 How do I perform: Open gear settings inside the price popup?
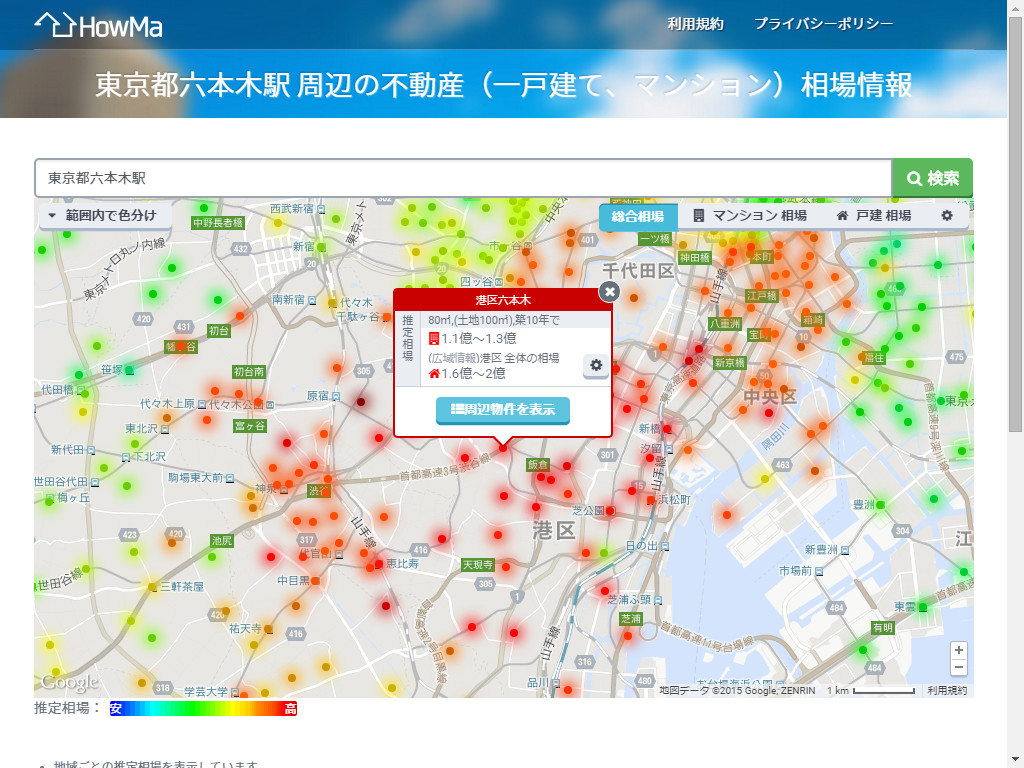click(x=596, y=365)
